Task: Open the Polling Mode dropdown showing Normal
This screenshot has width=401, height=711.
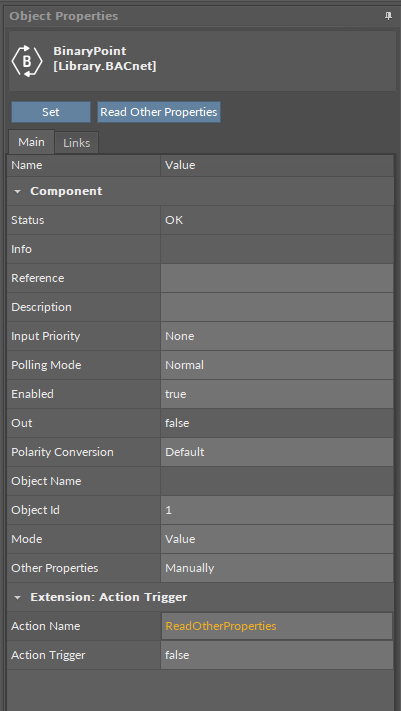Action: coord(277,365)
